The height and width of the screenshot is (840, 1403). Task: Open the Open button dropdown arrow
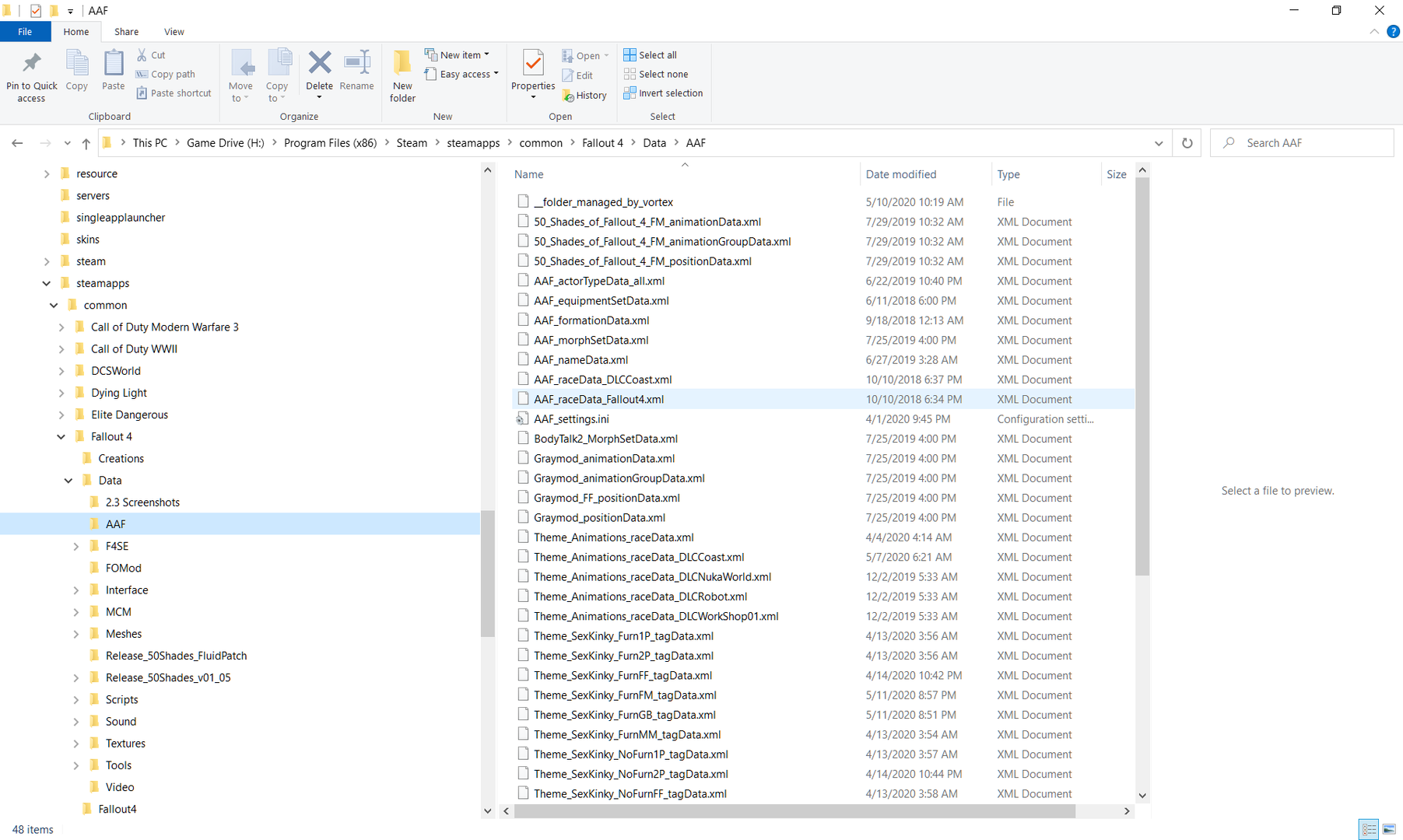click(606, 56)
